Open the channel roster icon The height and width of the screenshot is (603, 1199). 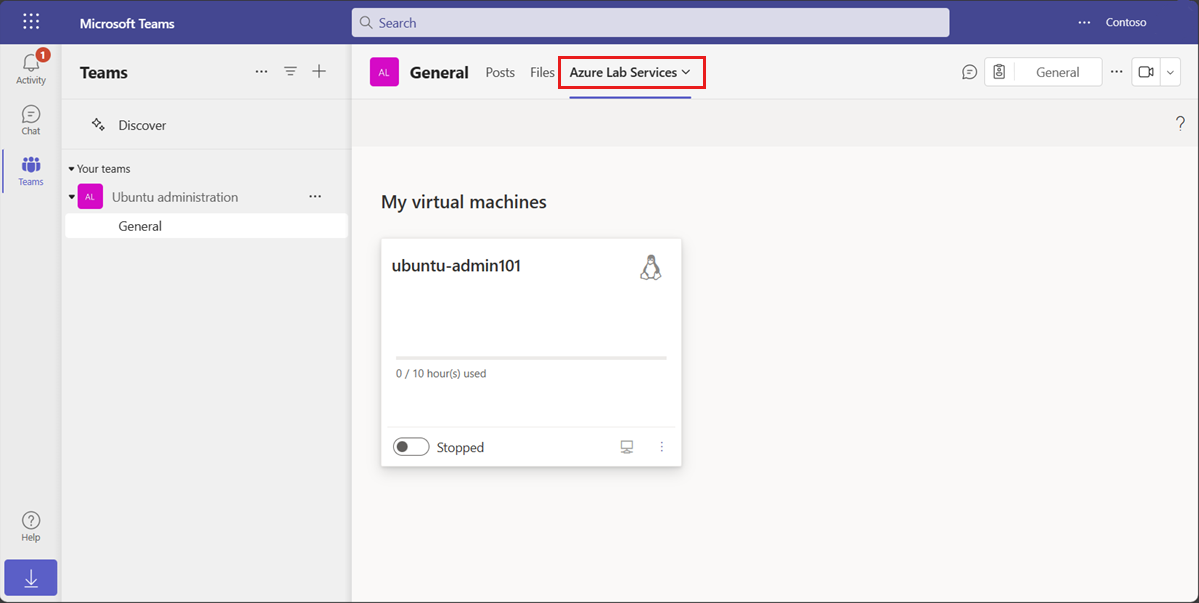click(998, 71)
